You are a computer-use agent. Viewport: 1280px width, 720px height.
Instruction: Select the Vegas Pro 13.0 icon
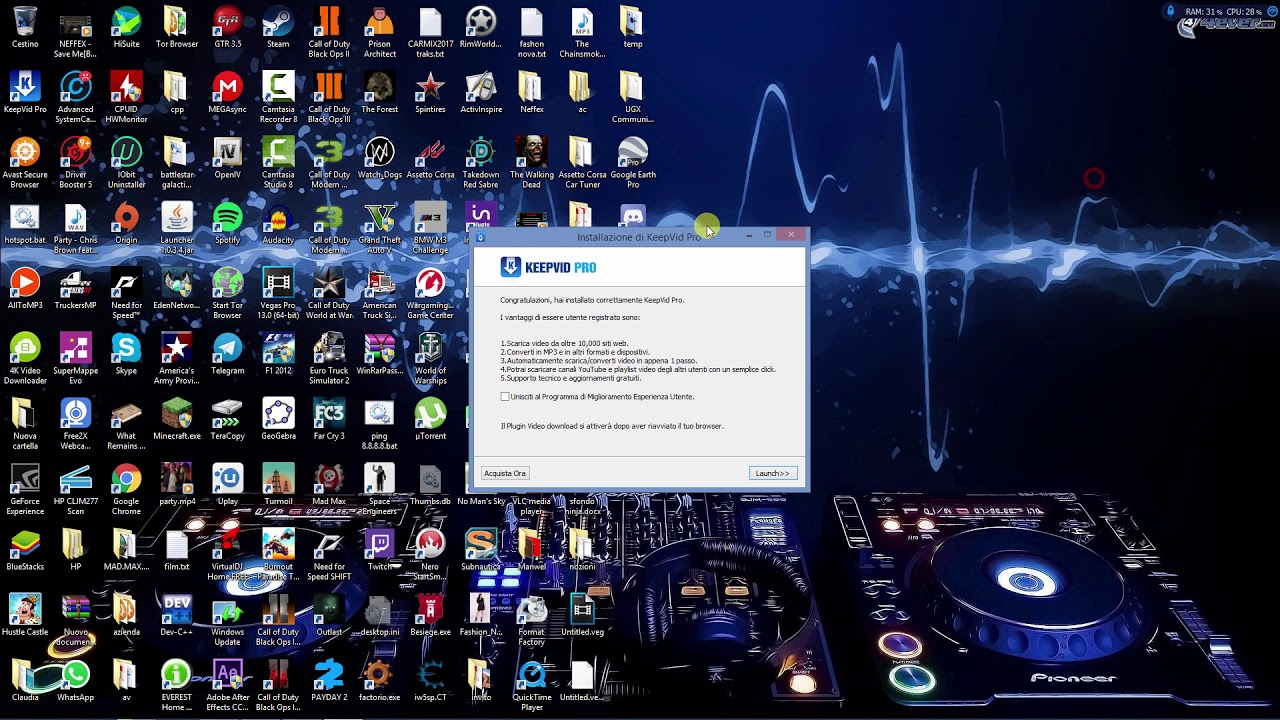[x=278, y=284]
